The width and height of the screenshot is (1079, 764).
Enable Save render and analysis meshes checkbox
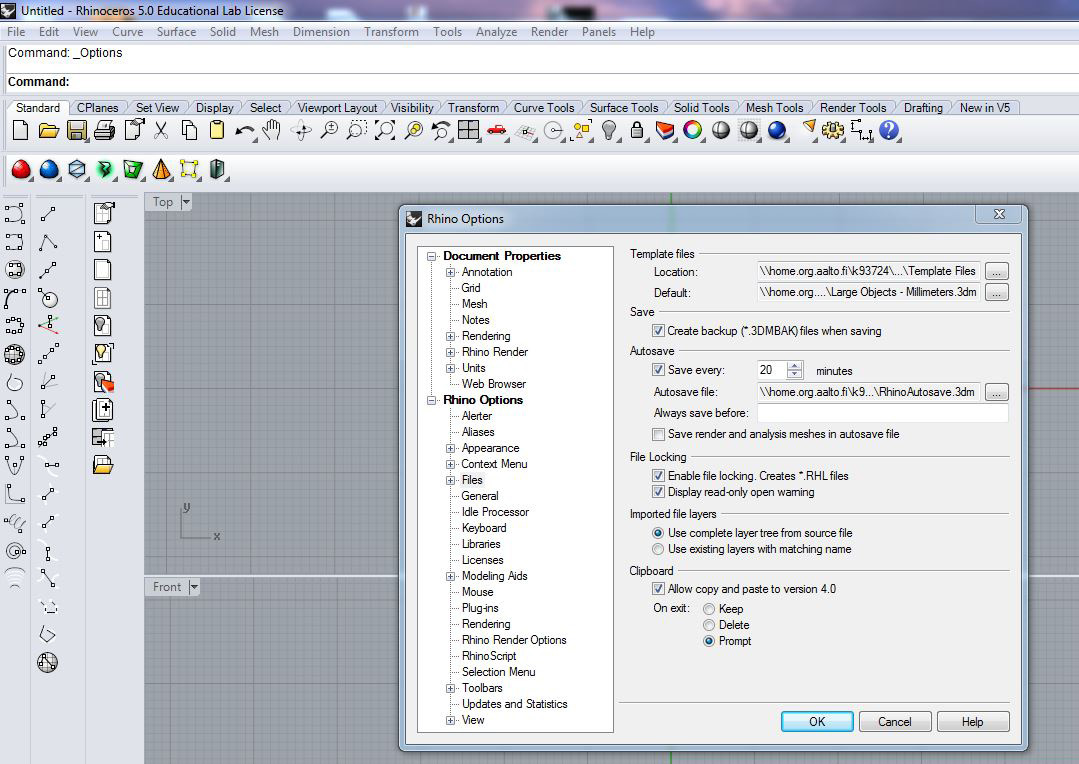[x=659, y=434]
